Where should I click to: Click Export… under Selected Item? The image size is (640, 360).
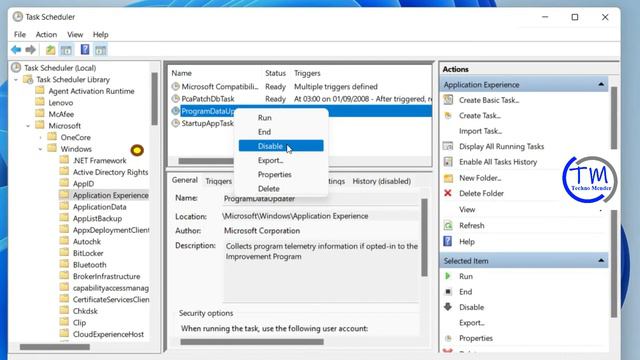[x=472, y=322]
